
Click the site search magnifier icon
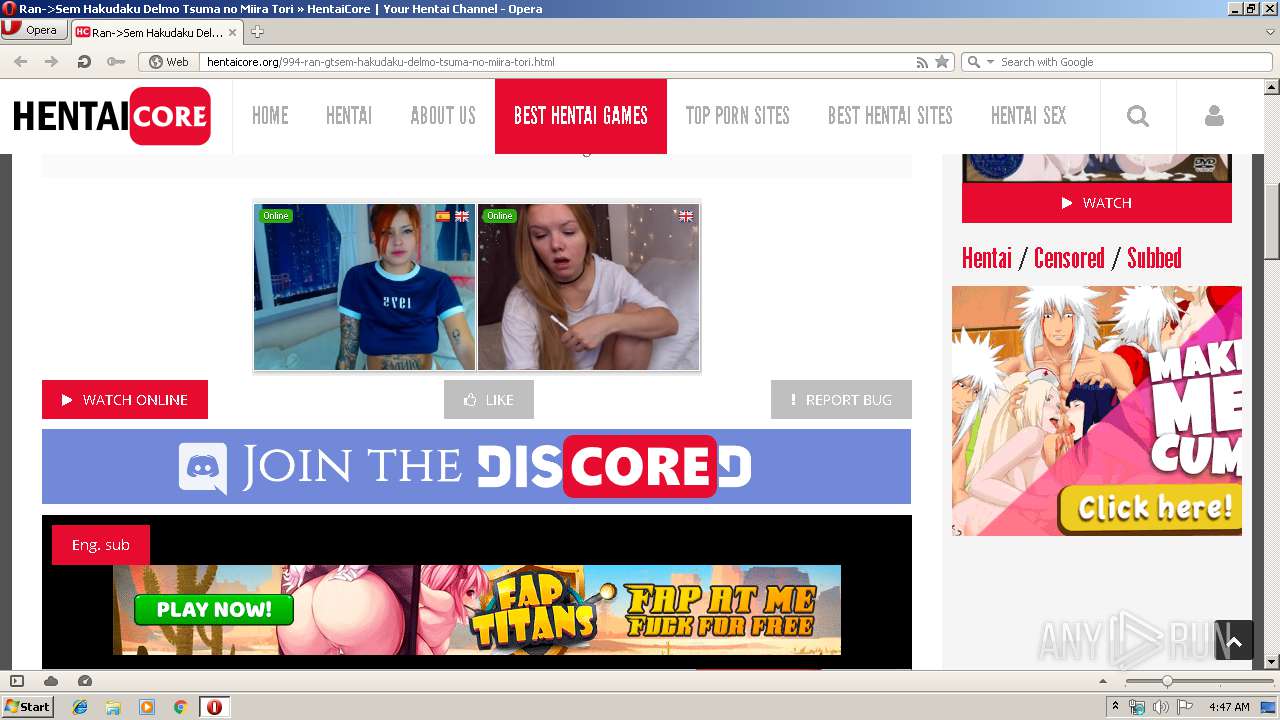point(1138,116)
